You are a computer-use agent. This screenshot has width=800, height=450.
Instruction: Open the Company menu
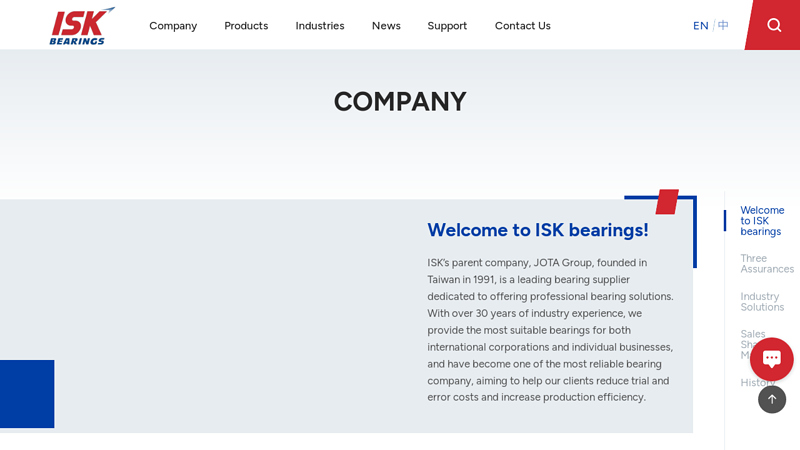point(173,26)
